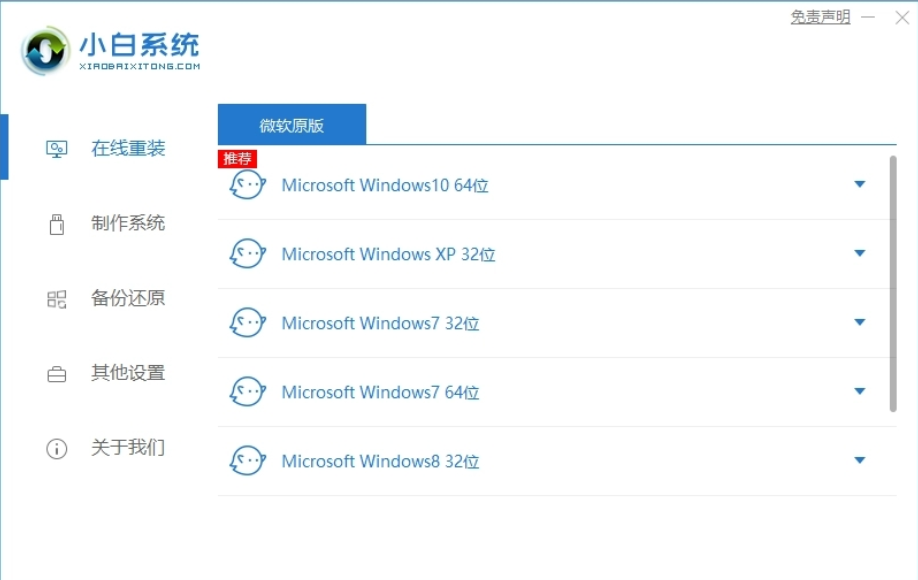The width and height of the screenshot is (918, 580).
Task: Click the ghost icon beside Windows8 32位
Action: (248, 461)
